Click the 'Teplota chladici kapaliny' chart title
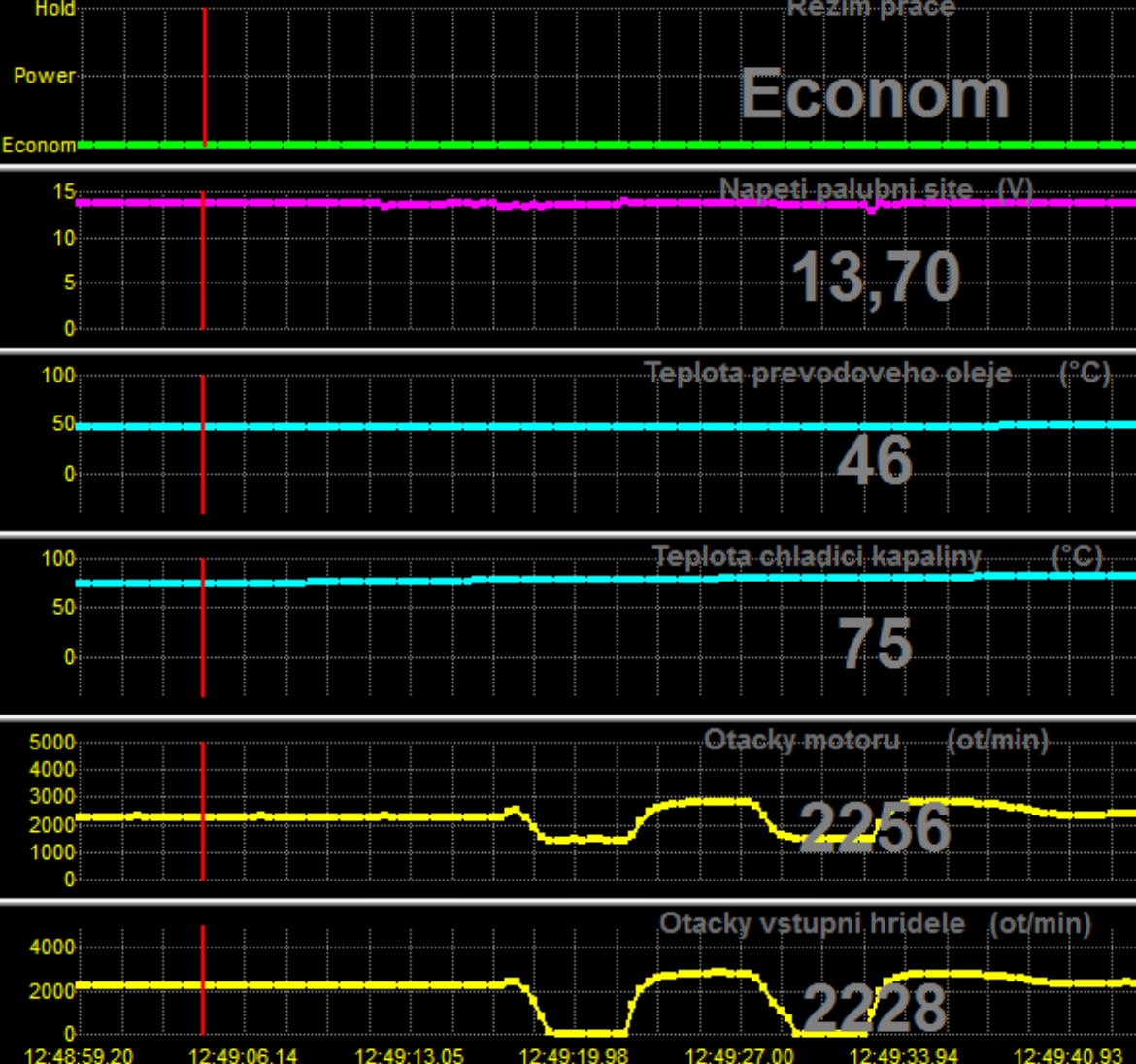The image size is (1136, 1064). click(816, 556)
